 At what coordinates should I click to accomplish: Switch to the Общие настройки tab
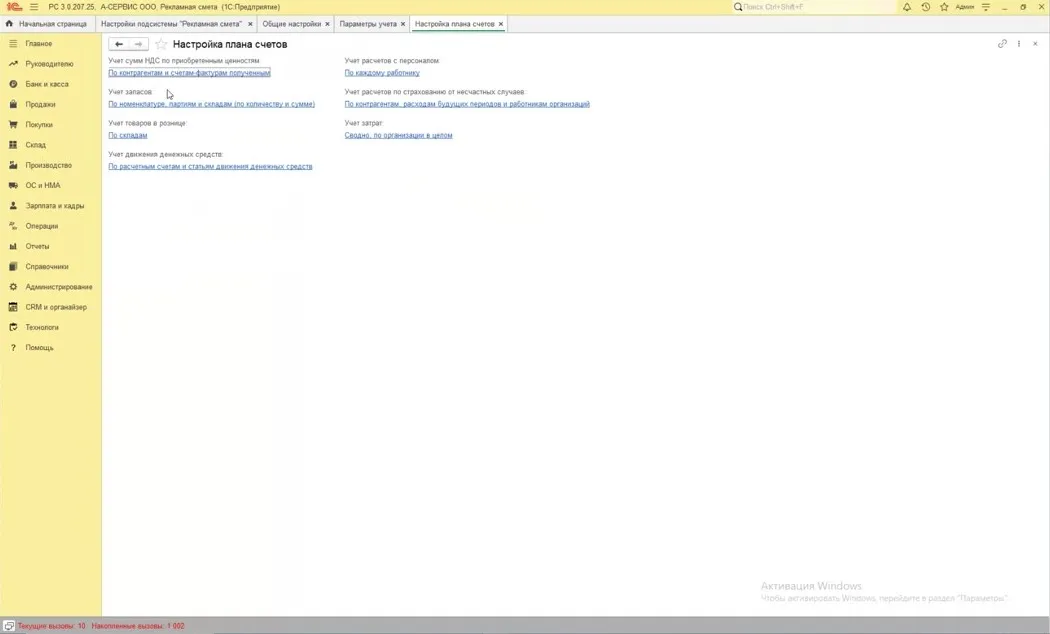[x=291, y=23]
